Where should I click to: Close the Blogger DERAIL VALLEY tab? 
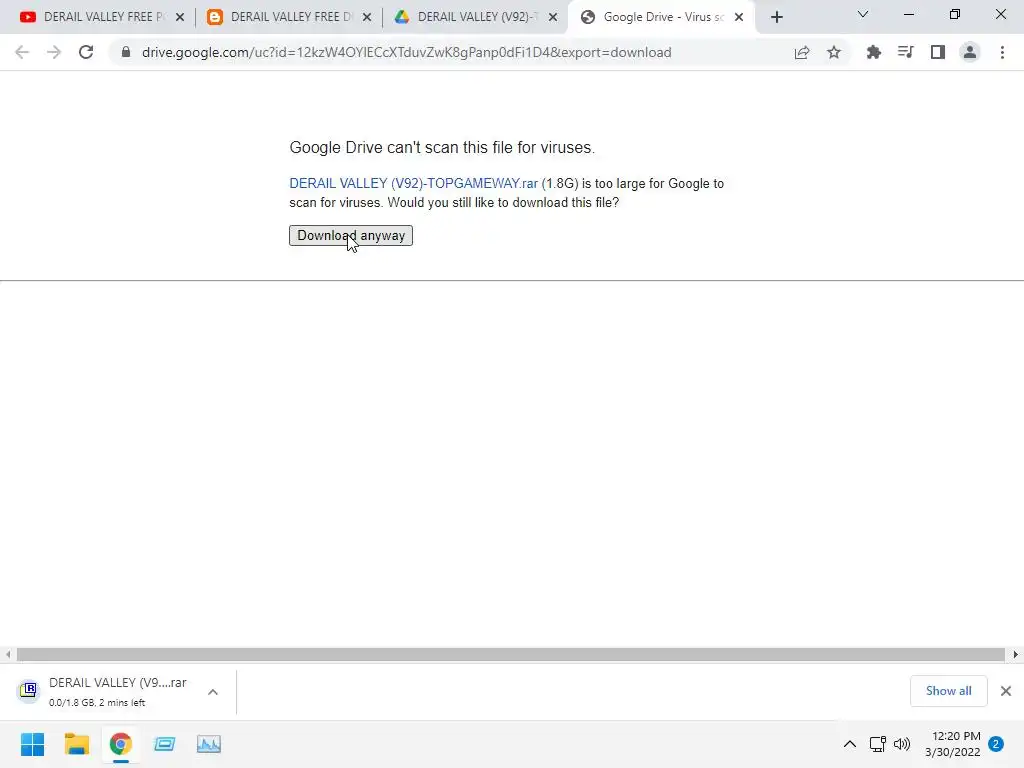tap(367, 17)
